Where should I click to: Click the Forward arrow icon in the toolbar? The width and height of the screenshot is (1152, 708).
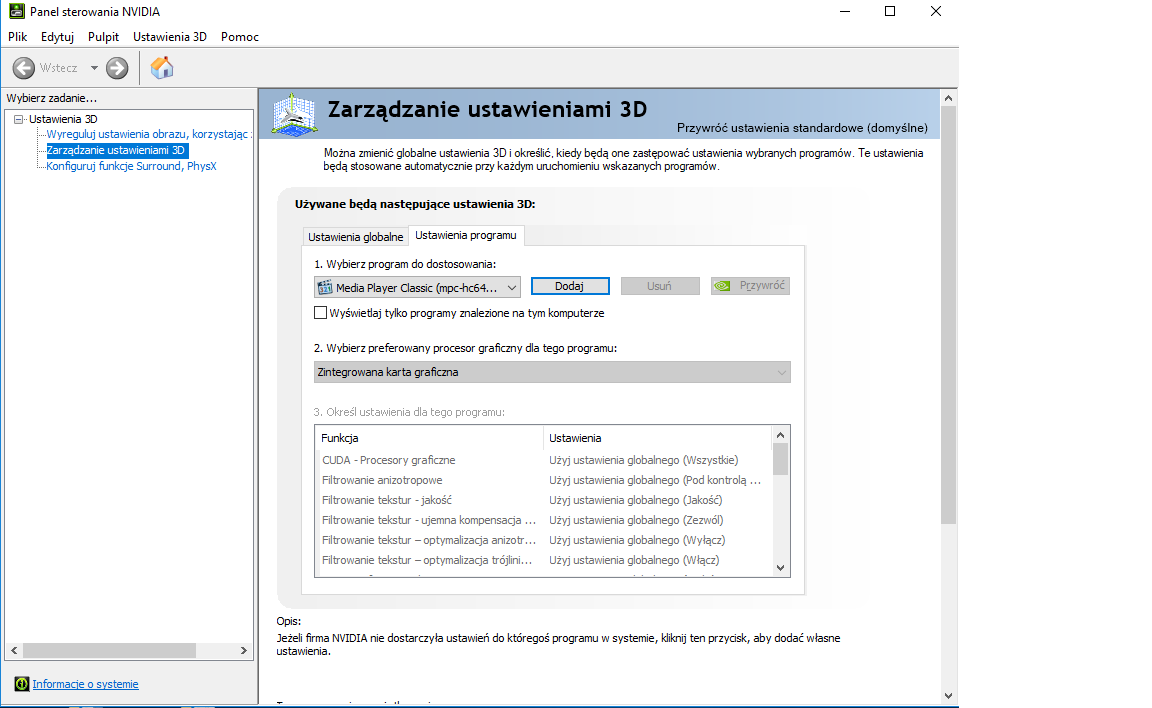click(117, 68)
